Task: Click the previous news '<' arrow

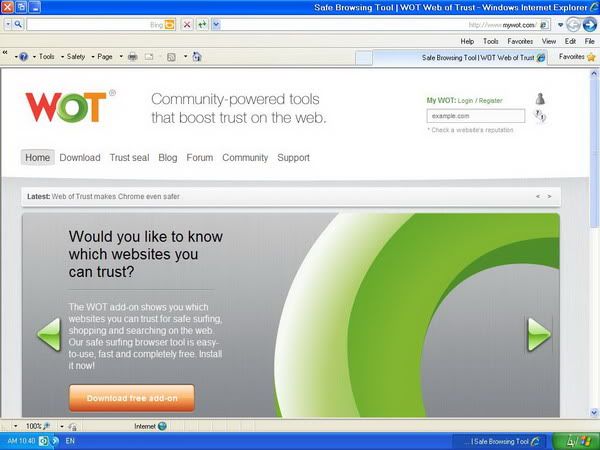Action: tap(538, 196)
